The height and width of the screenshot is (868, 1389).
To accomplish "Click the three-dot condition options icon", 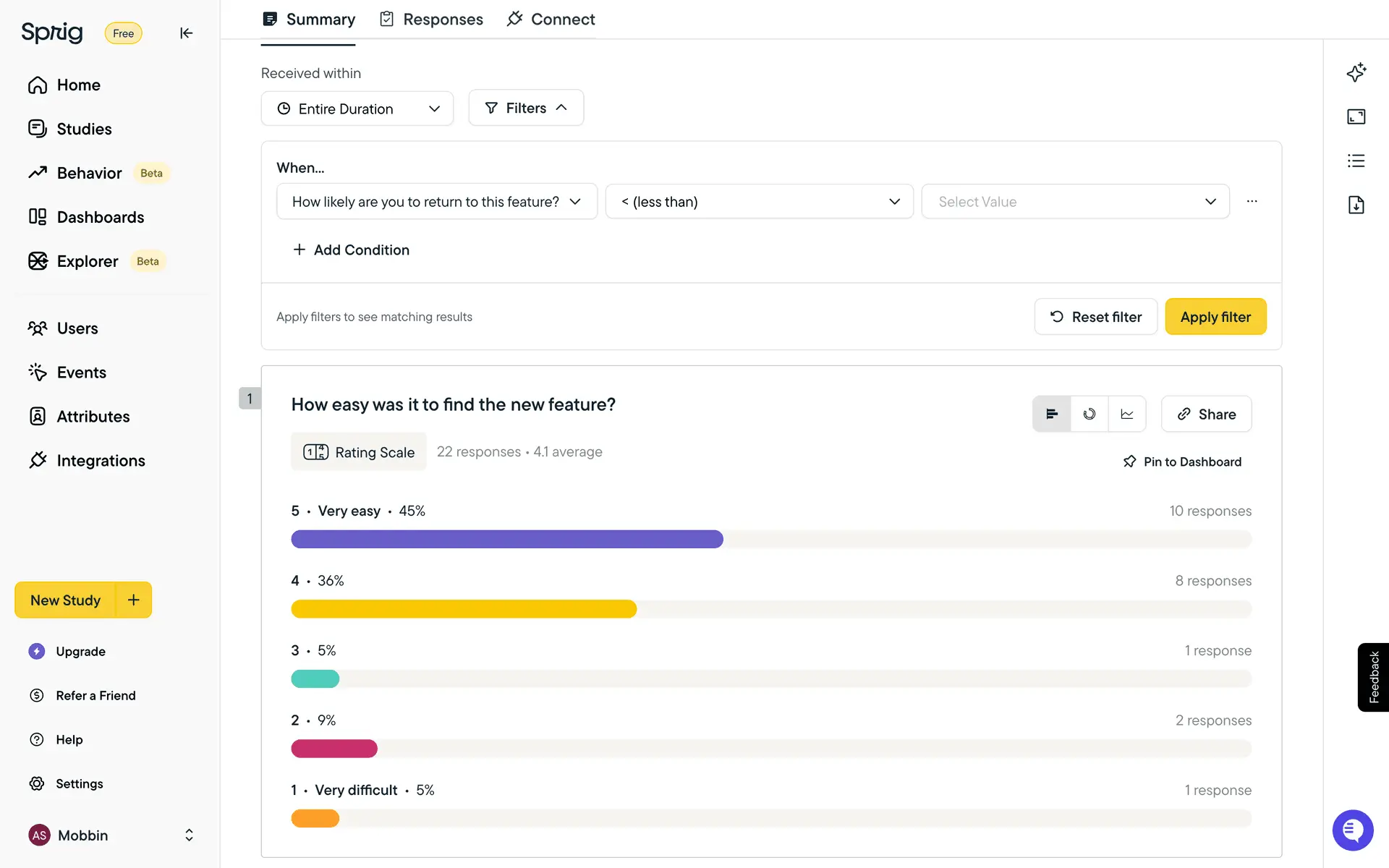I will point(1252,201).
